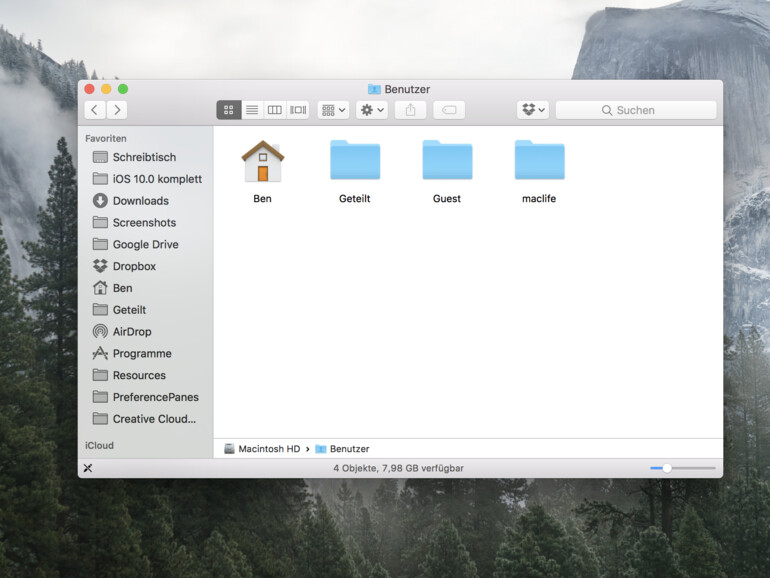Click Macintosh HD in the path bar
This screenshot has height=578, width=770.
(262, 449)
